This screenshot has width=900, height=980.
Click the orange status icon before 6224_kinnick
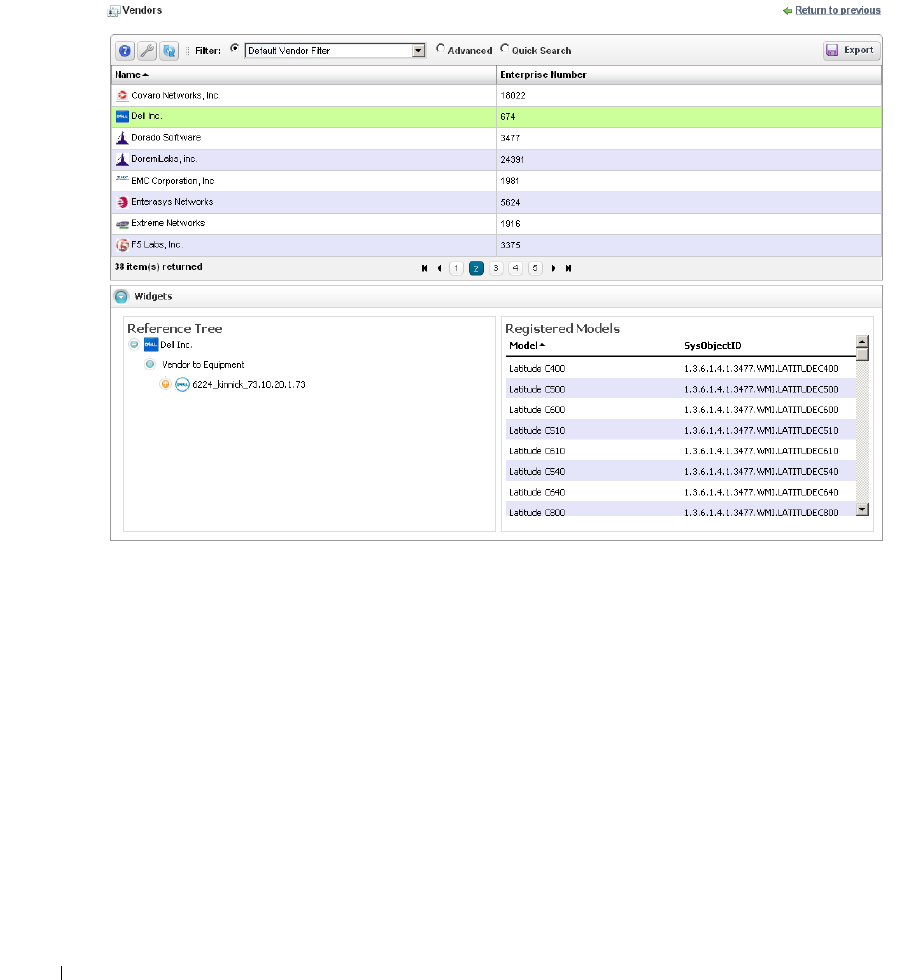tap(165, 384)
